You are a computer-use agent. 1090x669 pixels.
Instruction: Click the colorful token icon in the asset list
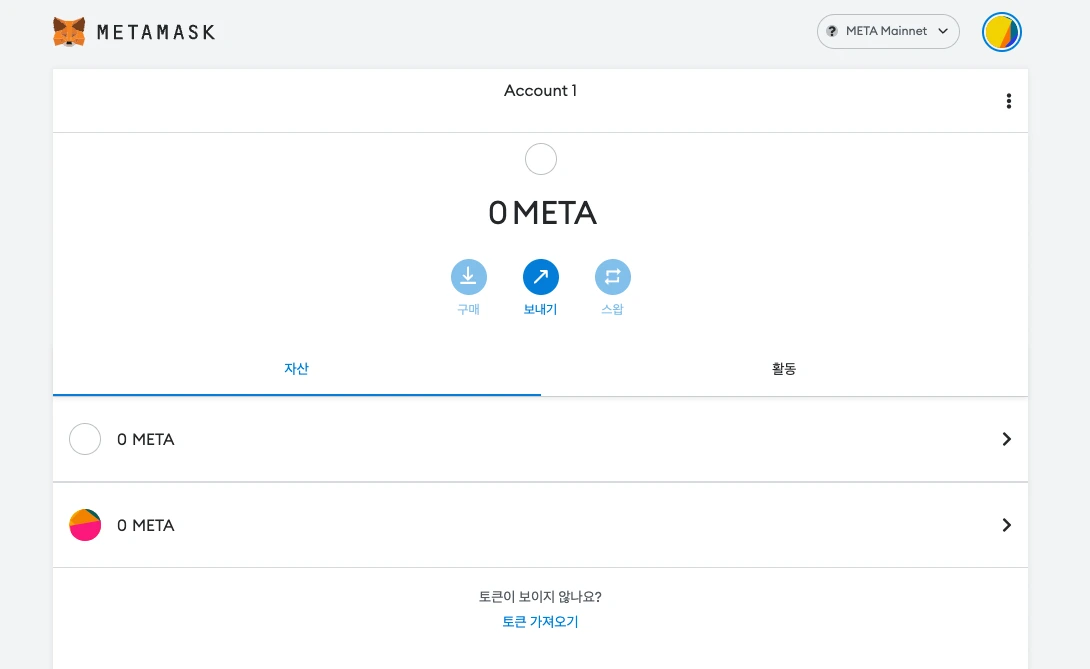pyautogui.click(x=85, y=525)
